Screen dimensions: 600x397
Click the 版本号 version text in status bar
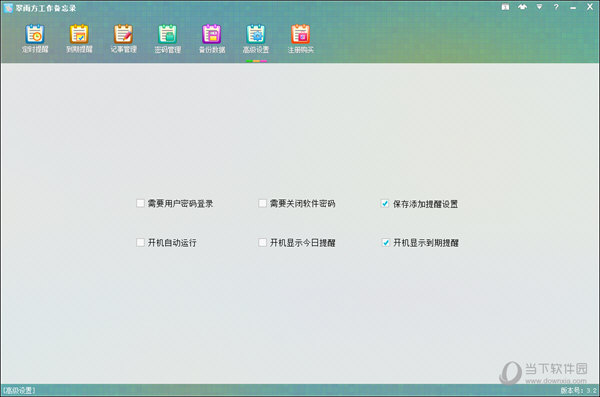(579, 390)
